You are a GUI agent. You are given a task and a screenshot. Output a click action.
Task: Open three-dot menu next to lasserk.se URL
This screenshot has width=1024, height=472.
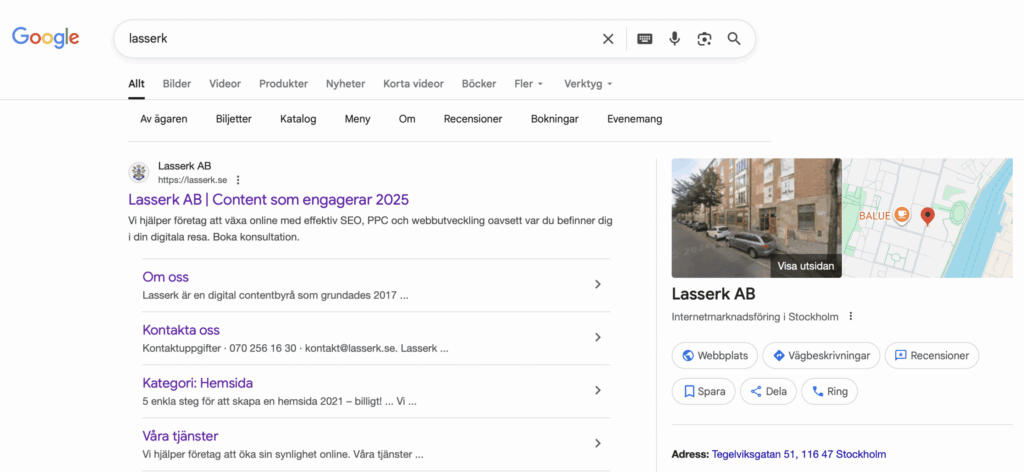click(x=238, y=180)
